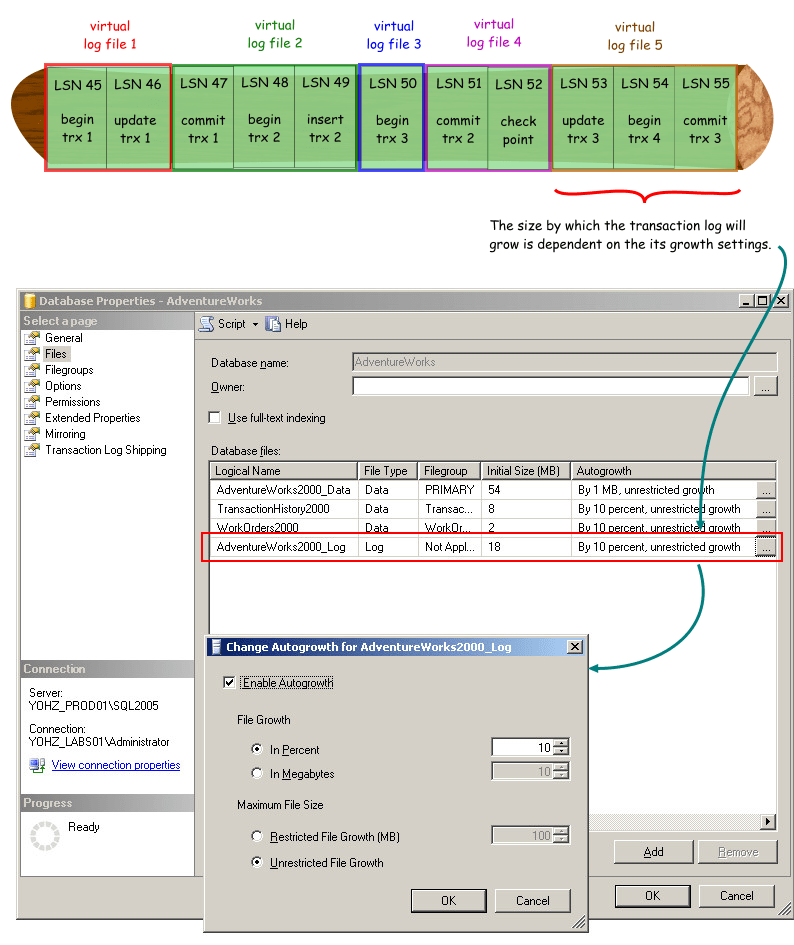The image size is (794, 945).
Task: Click the horizontal scrollbar right arrow
Action: [768, 821]
